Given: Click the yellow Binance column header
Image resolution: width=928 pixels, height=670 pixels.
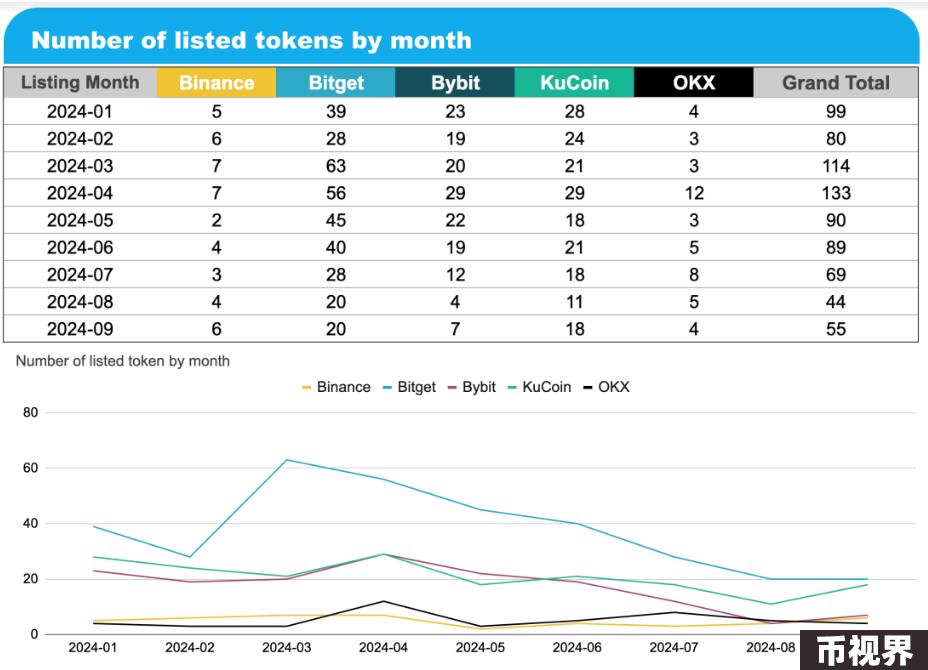Looking at the screenshot, I should pos(217,82).
